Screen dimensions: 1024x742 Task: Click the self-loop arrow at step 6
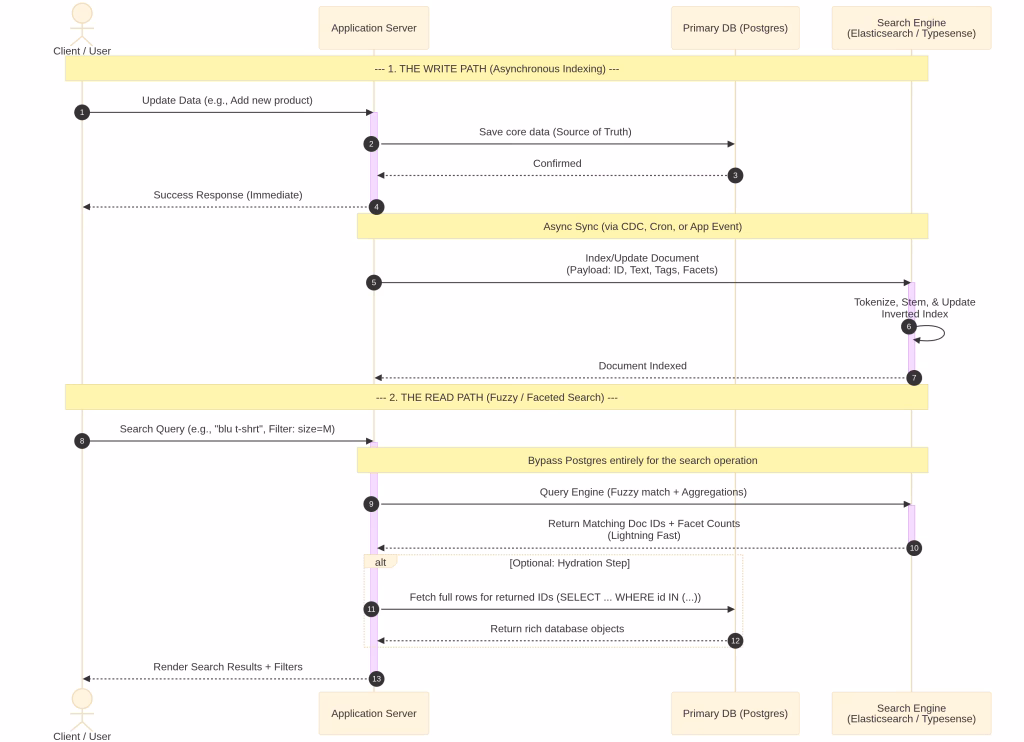tap(930, 334)
